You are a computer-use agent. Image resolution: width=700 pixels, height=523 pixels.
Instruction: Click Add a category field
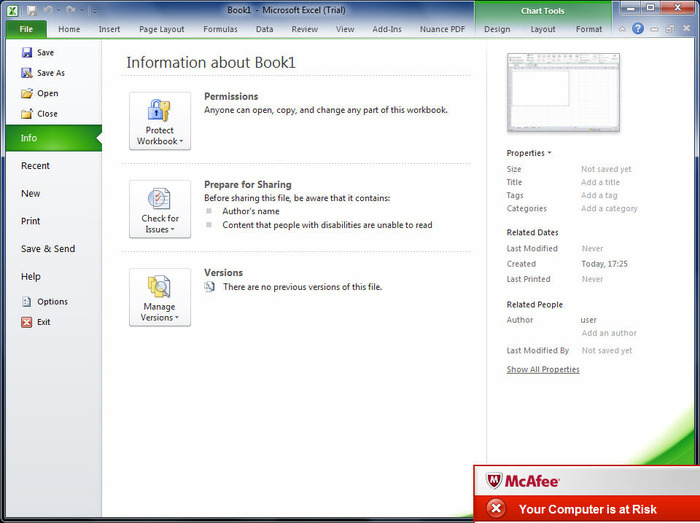tap(609, 208)
